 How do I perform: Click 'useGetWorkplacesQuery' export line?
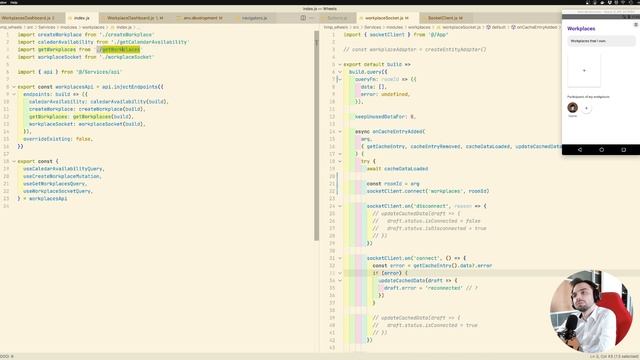tap(55, 184)
